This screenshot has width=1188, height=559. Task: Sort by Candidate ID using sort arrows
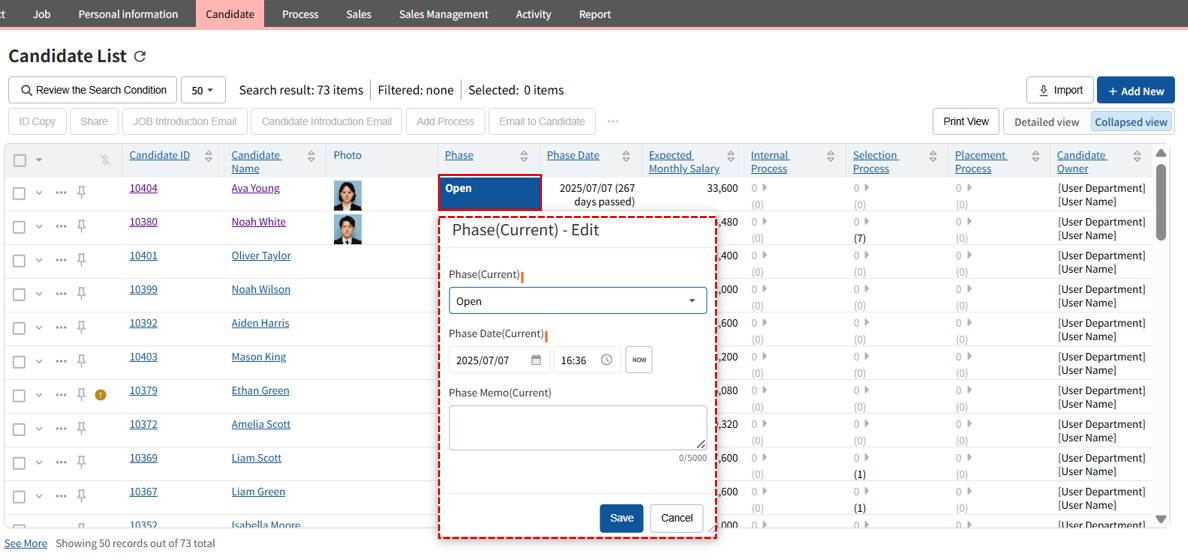coord(208,156)
